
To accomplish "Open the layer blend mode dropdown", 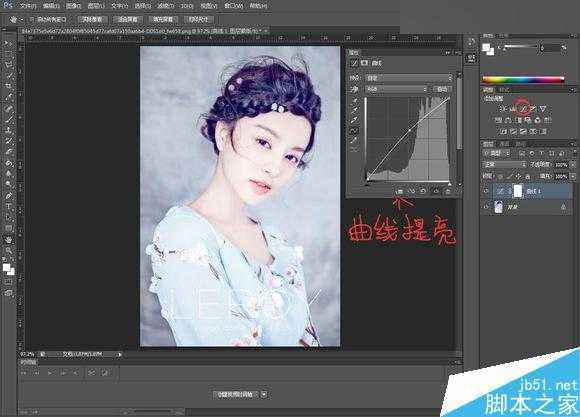I will click(x=504, y=164).
